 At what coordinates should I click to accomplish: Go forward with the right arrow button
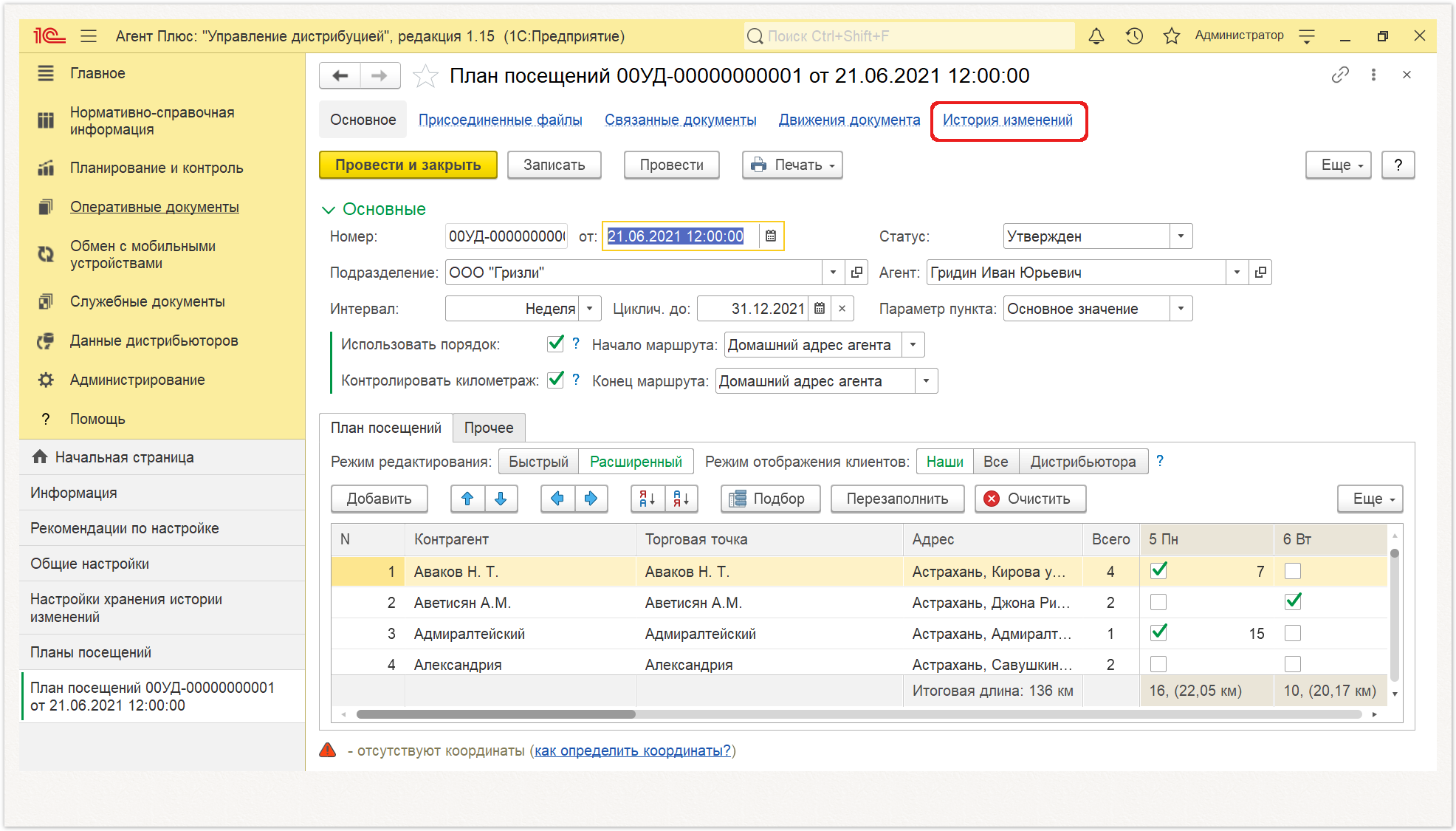point(380,75)
